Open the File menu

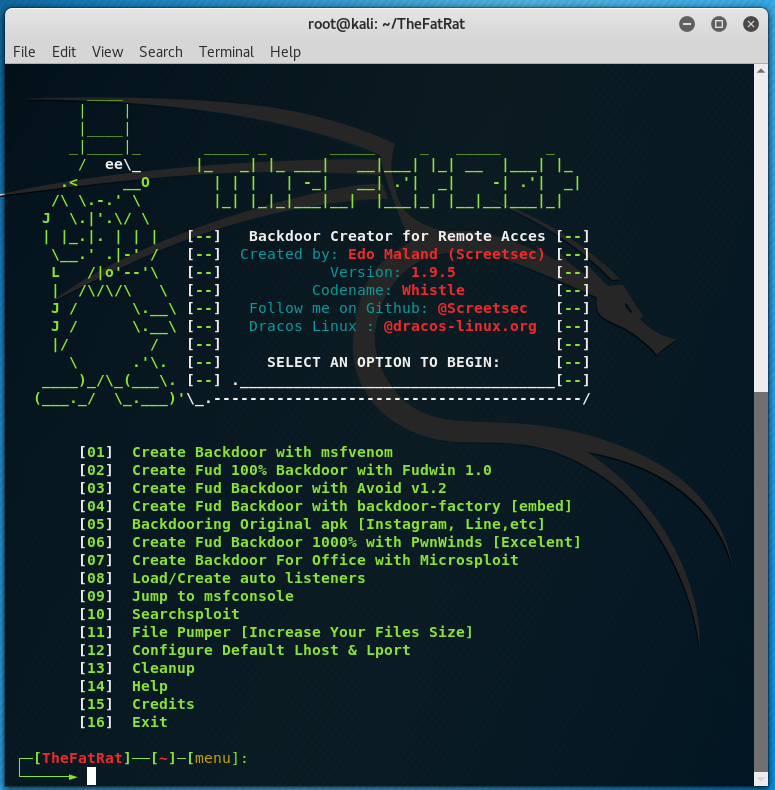[24, 52]
